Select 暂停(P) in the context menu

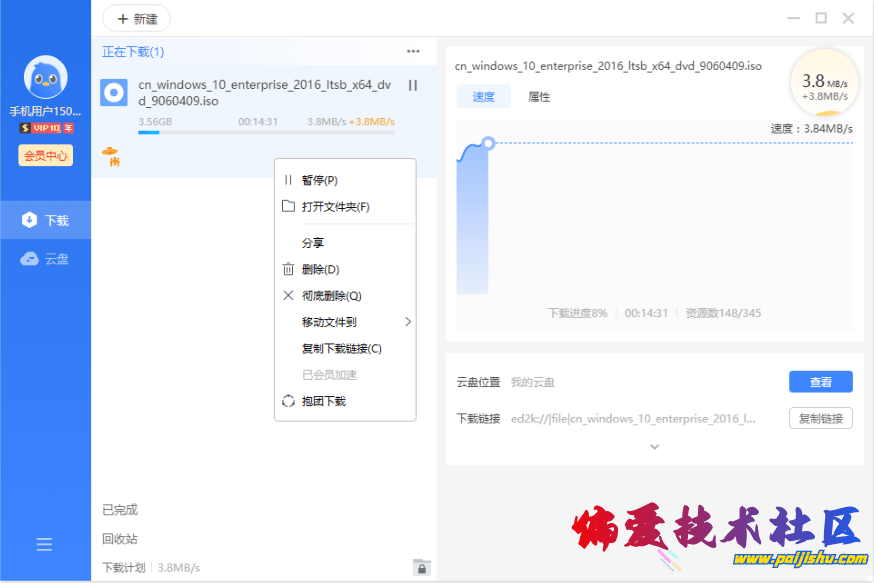319,180
